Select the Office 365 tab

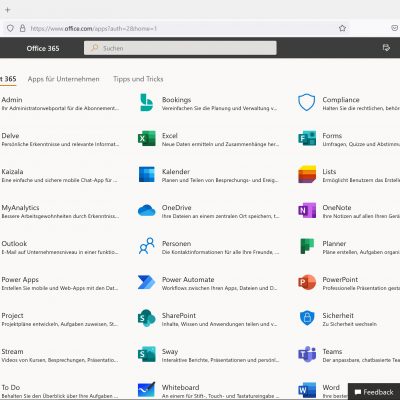pyautogui.click(x=8, y=79)
